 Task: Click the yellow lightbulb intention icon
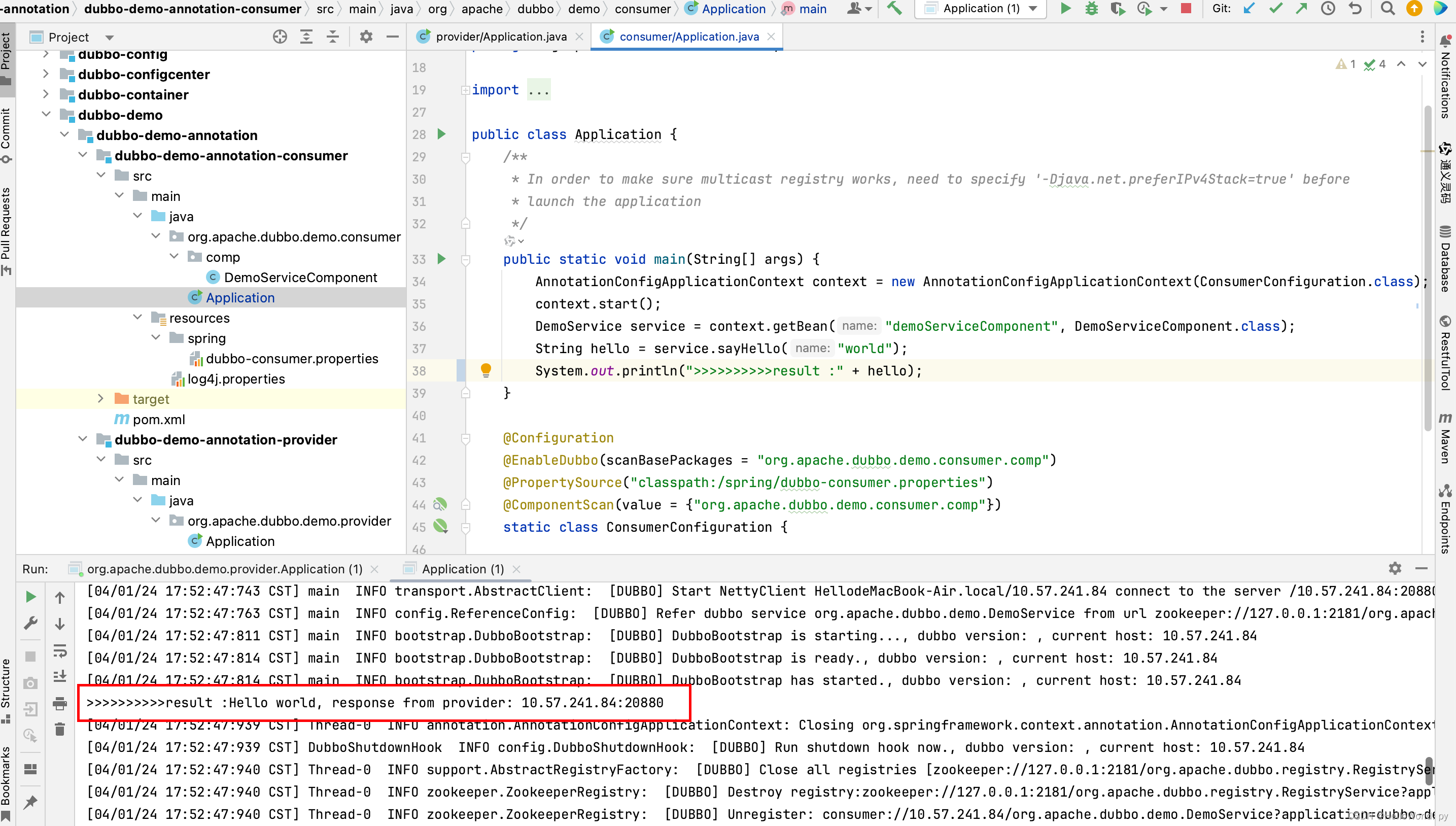click(486, 370)
